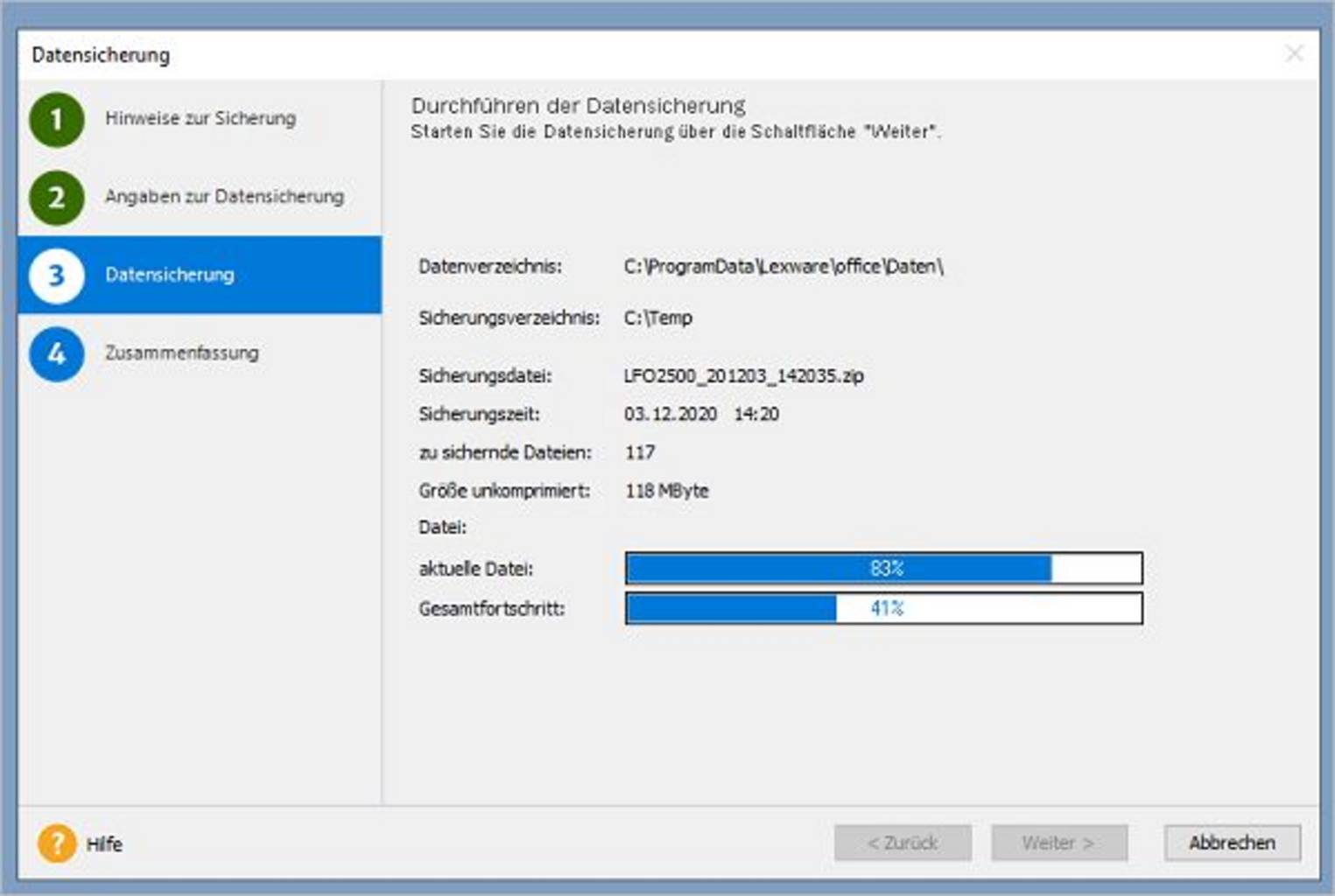Viewport: 1335px width, 896px height.
Task: Select the white step 3 circle icon
Action: 57,275
